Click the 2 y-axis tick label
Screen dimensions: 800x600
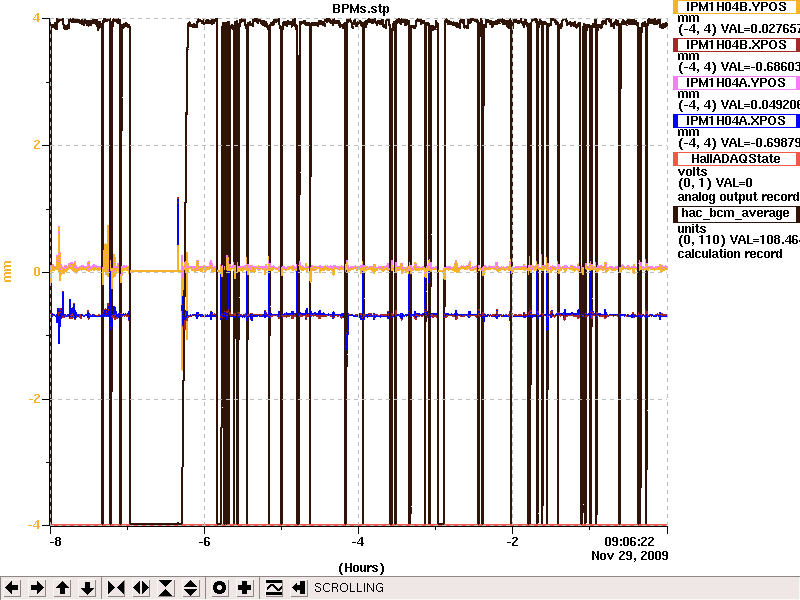[x=36, y=145]
